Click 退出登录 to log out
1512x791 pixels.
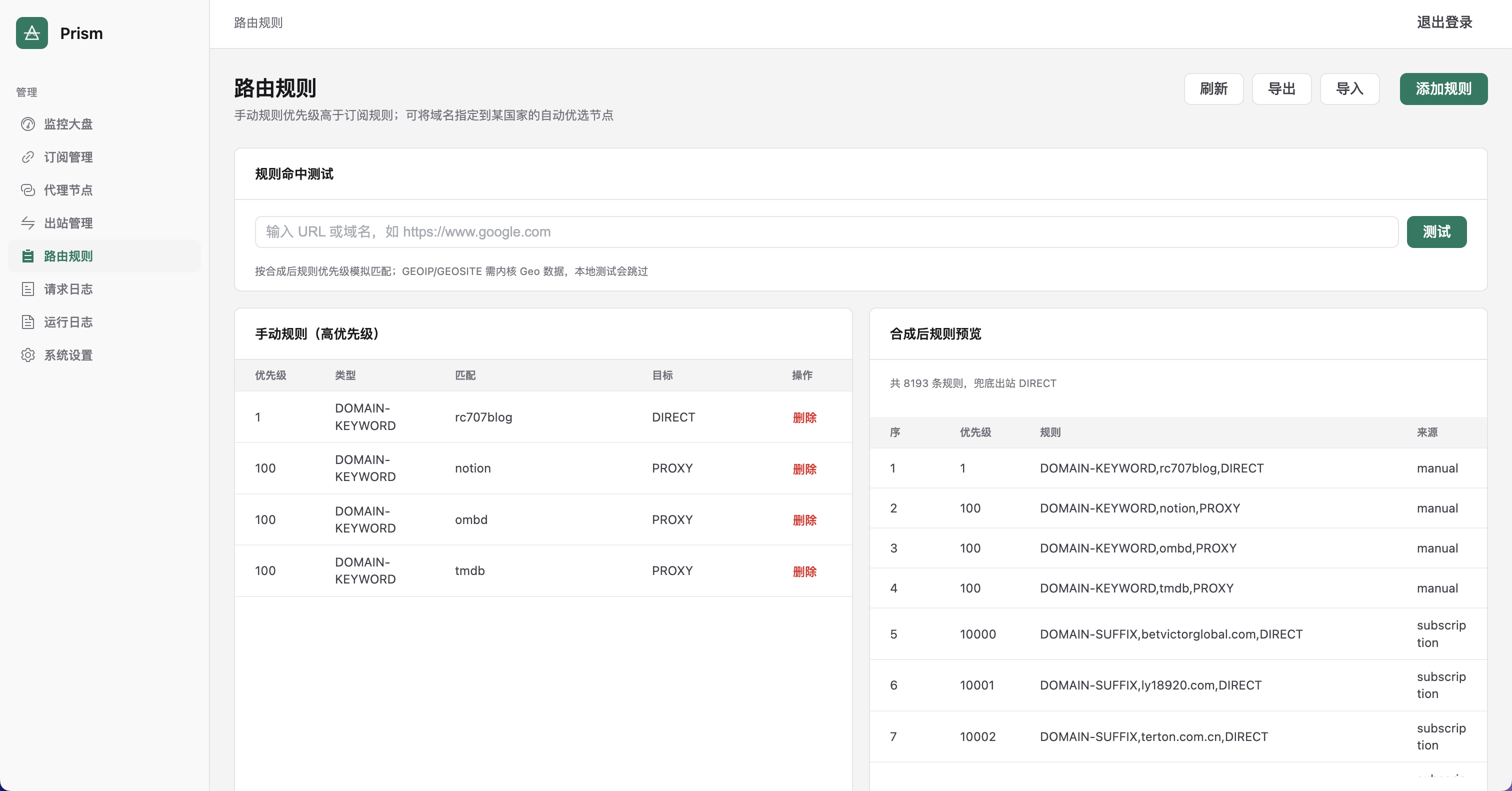tap(1444, 22)
